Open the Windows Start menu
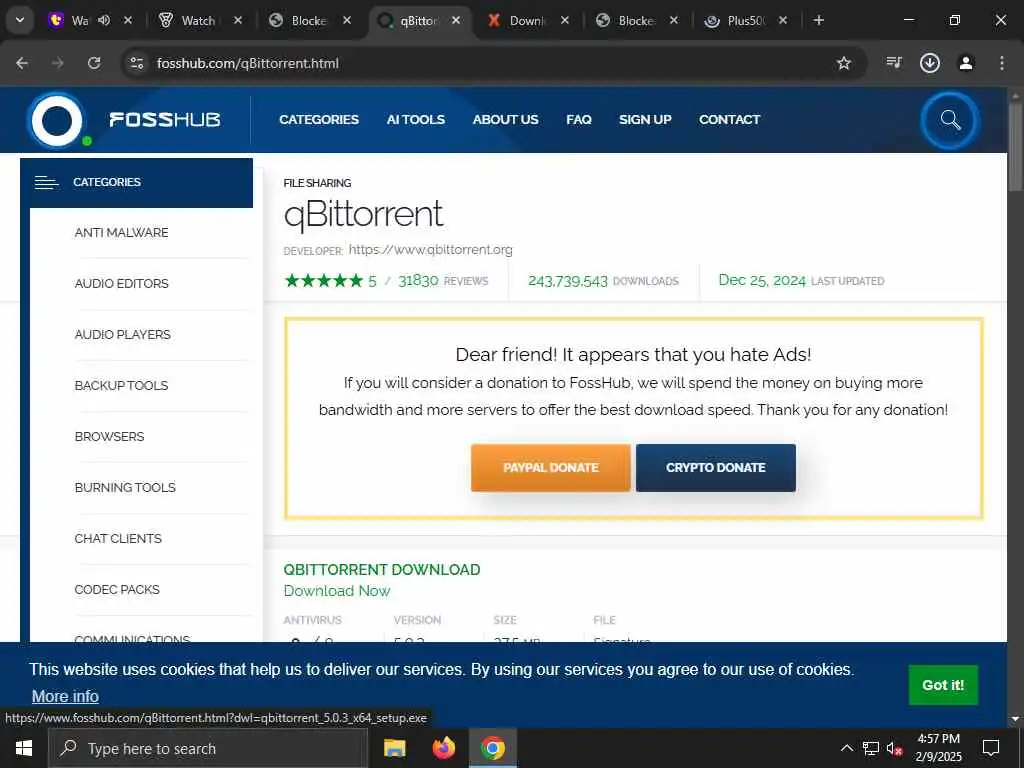The width and height of the screenshot is (1024, 768). (x=24, y=748)
